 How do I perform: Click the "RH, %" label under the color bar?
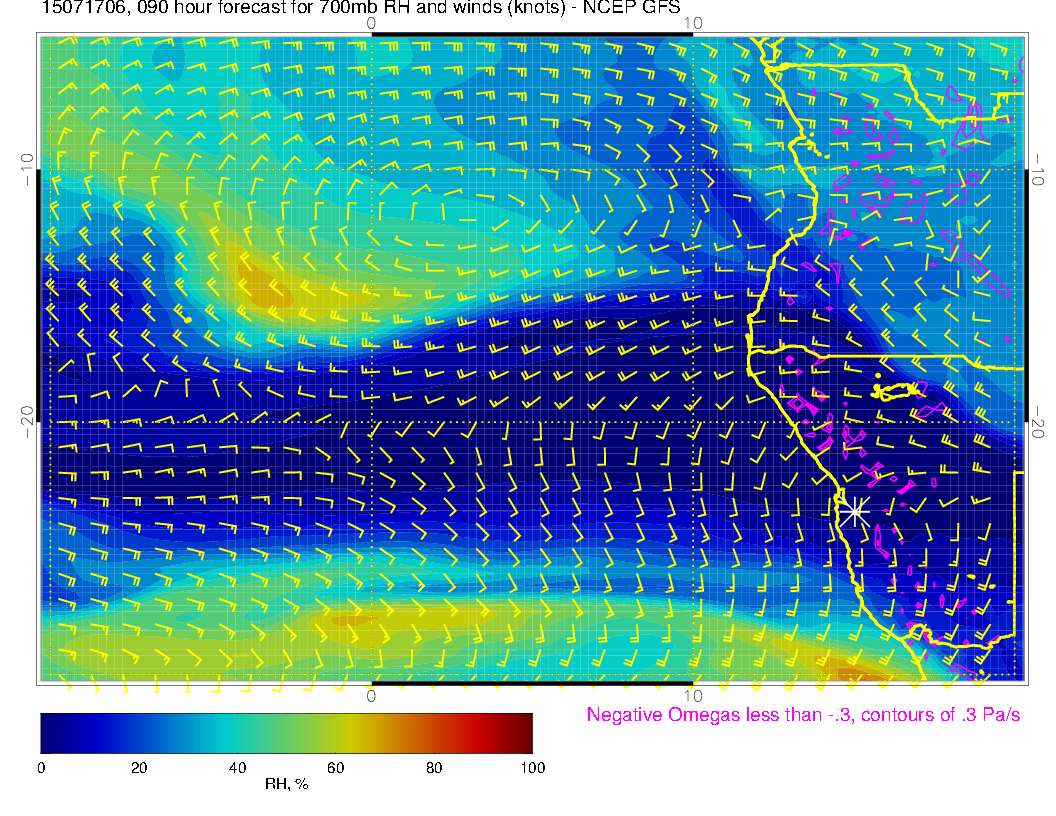[286, 784]
